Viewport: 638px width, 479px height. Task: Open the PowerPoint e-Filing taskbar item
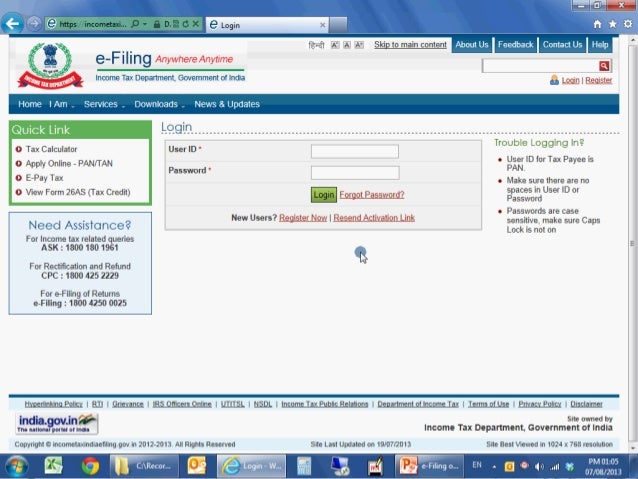429,466
